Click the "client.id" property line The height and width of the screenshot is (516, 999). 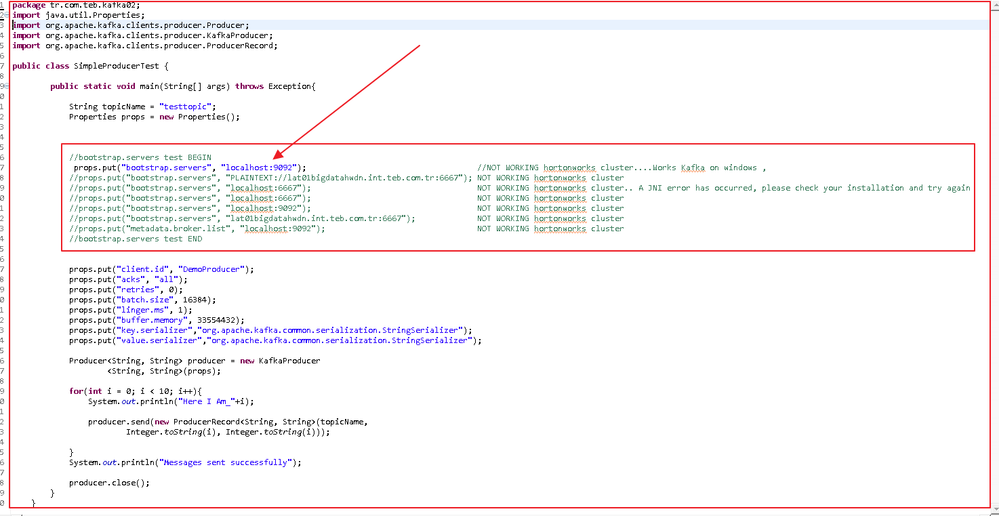[x=162, y=269]
